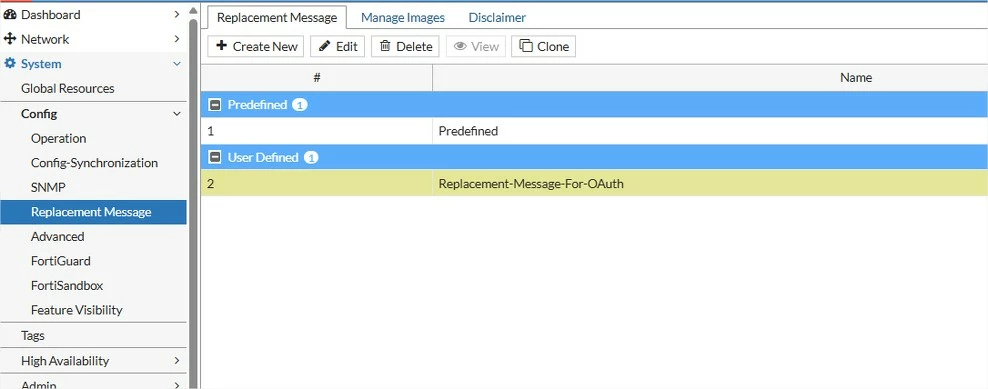Expand the Network menu chevron
This screenshot has width=988, height=389.
click(177, 39)
